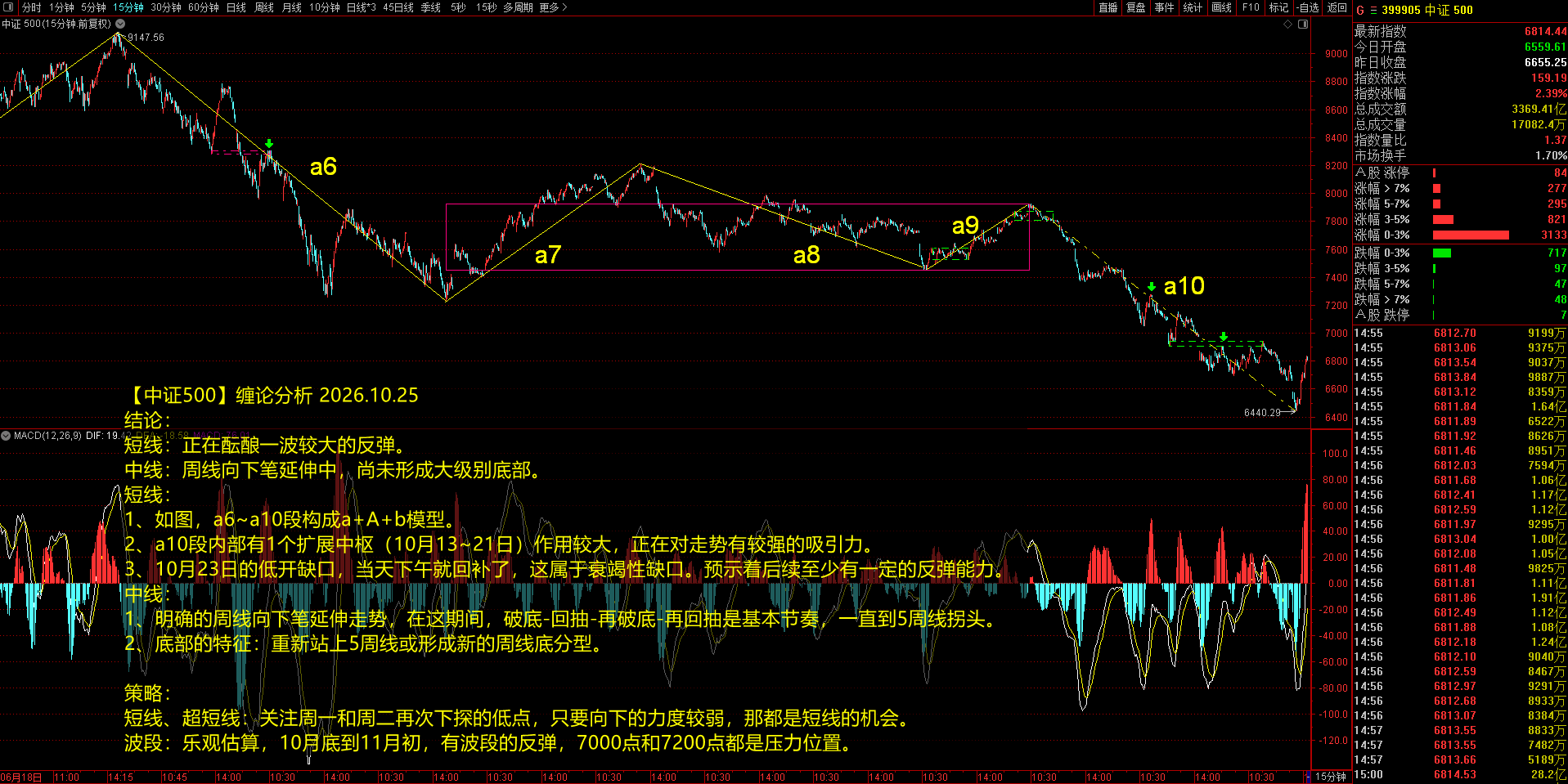
Task: Select the 60分钟 period
Action: pos(204,7)
